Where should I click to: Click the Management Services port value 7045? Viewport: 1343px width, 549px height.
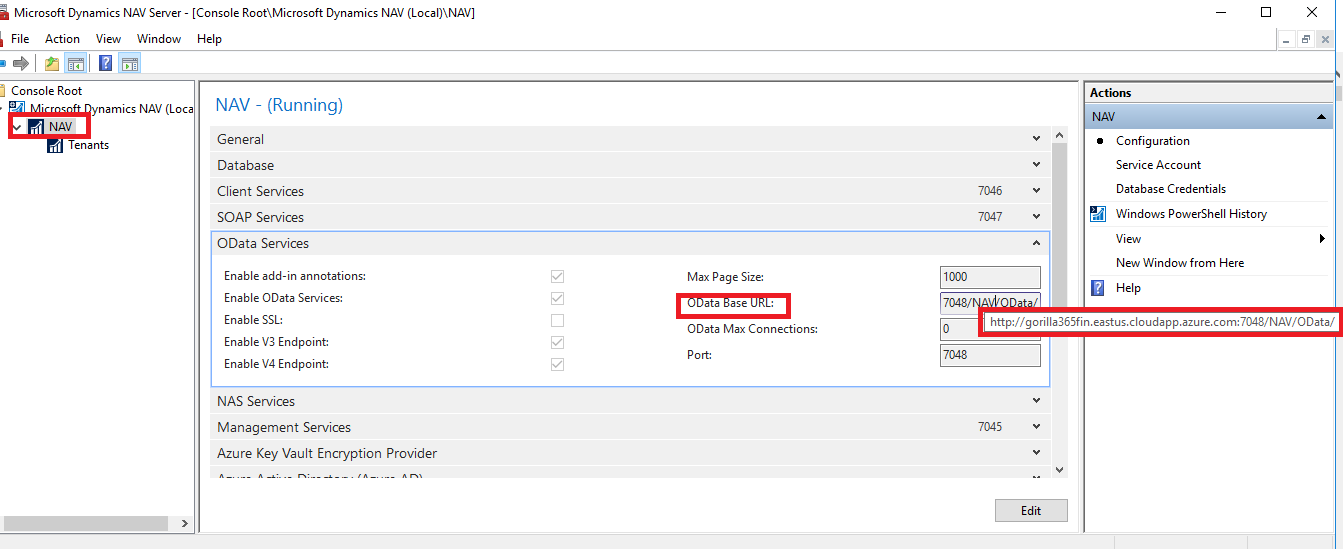pos(990,427)
